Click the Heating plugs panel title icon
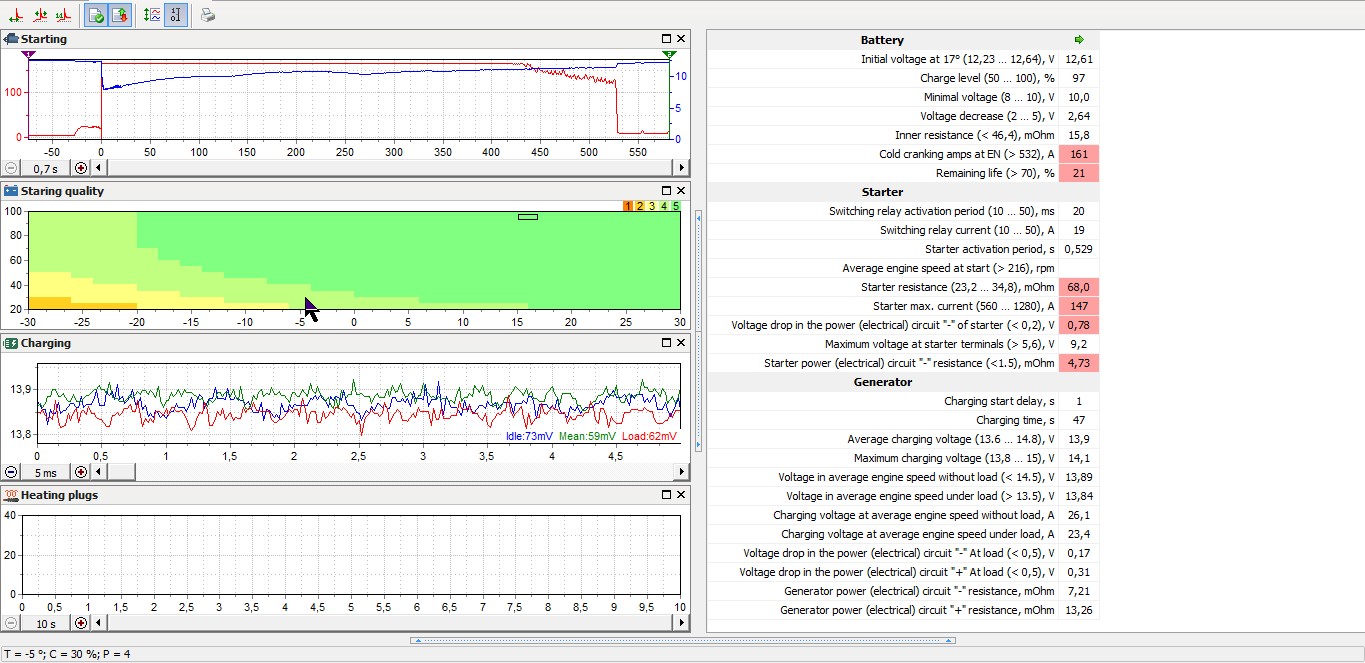1365x663 pixels. (11, 495)
